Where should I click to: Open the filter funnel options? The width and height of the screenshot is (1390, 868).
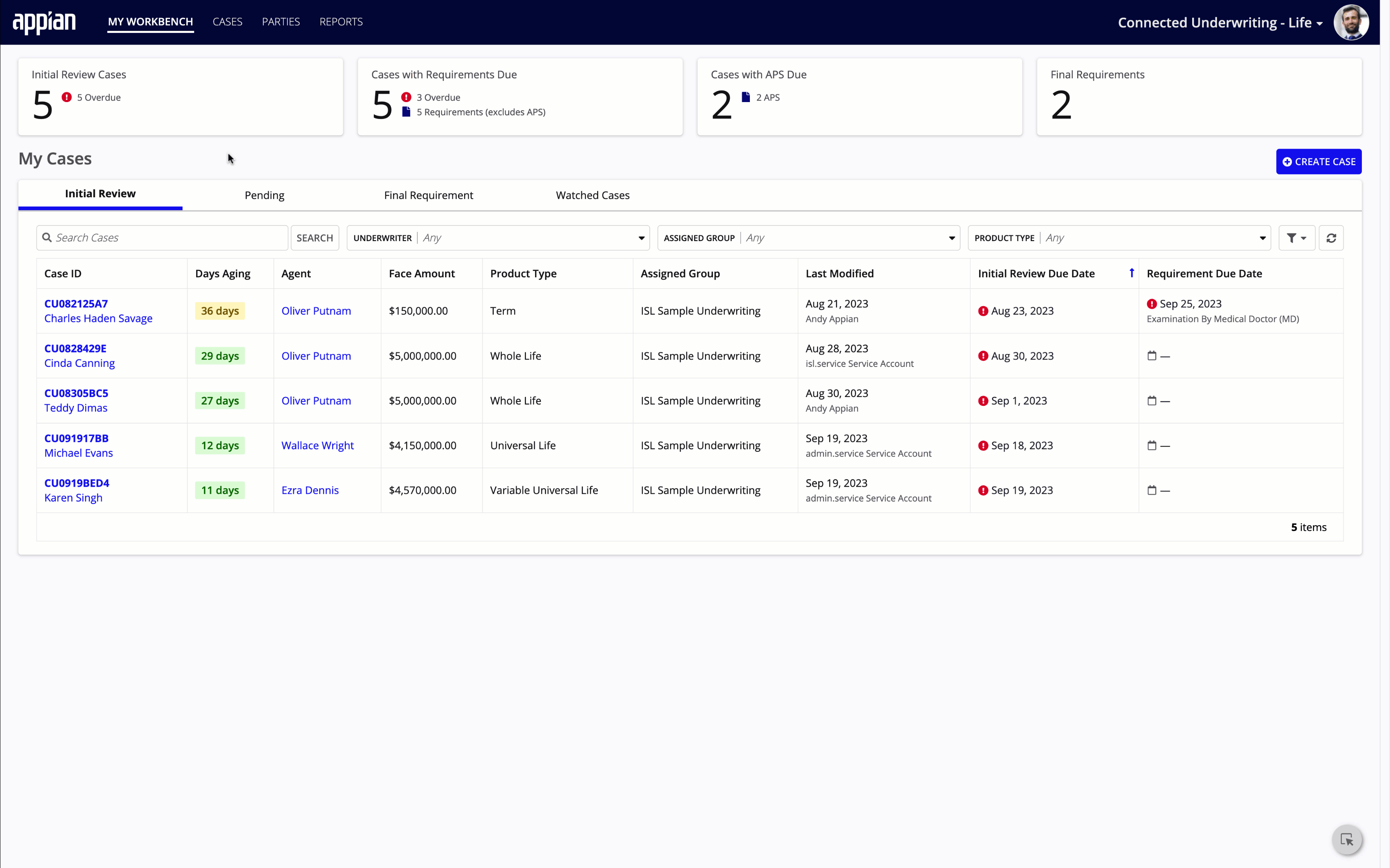click(1296, 237)
